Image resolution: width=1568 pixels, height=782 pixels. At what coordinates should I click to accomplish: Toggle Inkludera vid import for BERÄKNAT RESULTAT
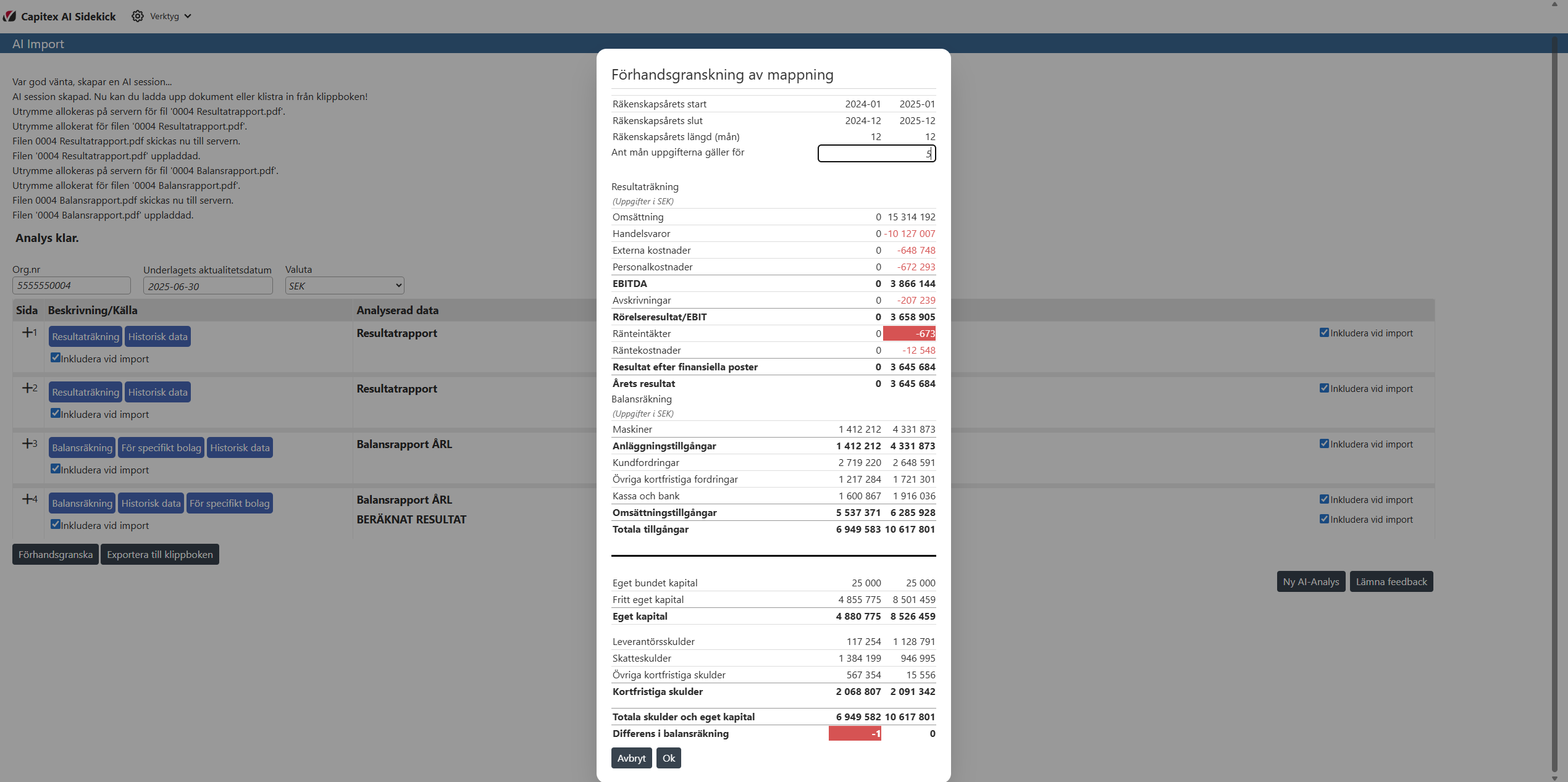coord(1324,519)
